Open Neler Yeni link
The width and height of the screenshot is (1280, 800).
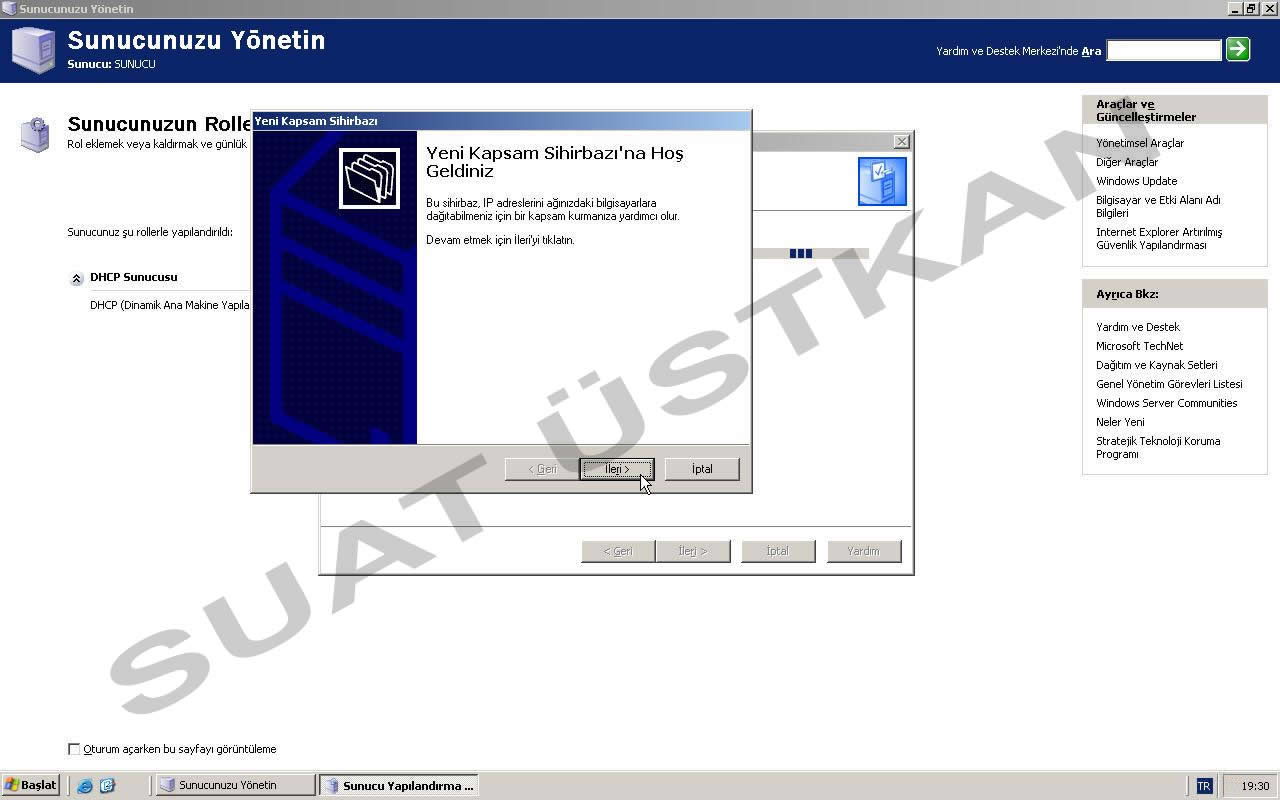pyautogui.click(x=1120, y=422)
